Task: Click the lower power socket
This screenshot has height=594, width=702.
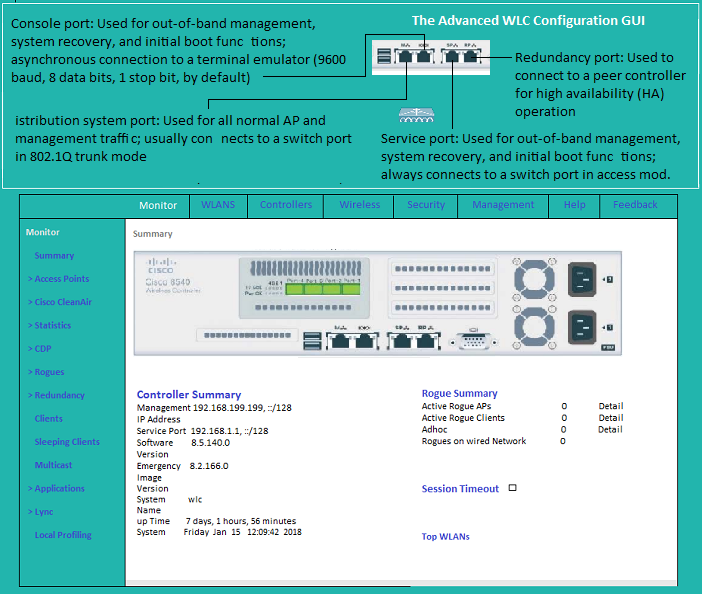Action: pos(582,327)
